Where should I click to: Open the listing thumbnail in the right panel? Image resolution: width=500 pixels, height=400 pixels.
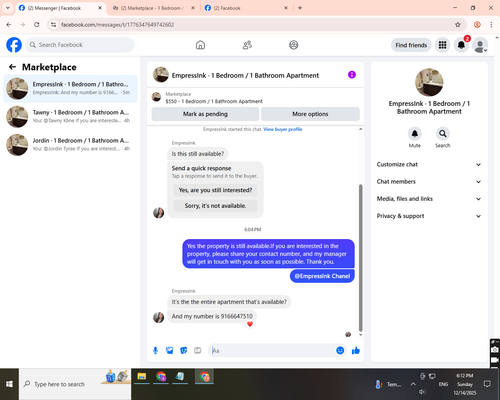[x=429, y=82]
